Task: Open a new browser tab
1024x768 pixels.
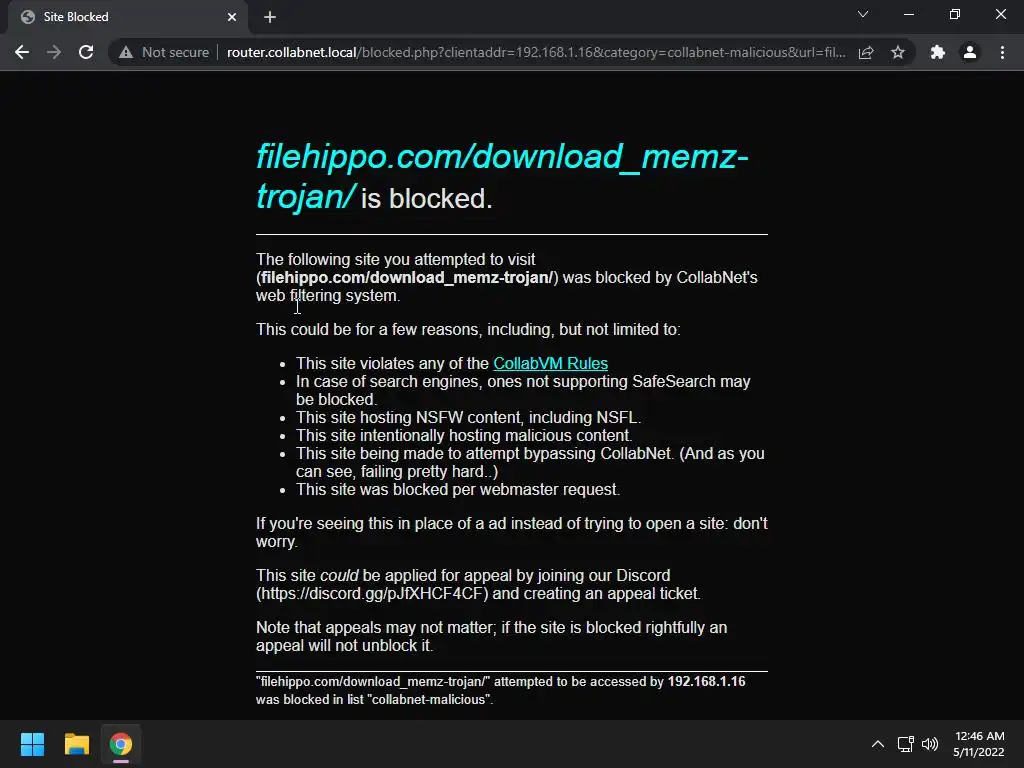Action: 270,18
